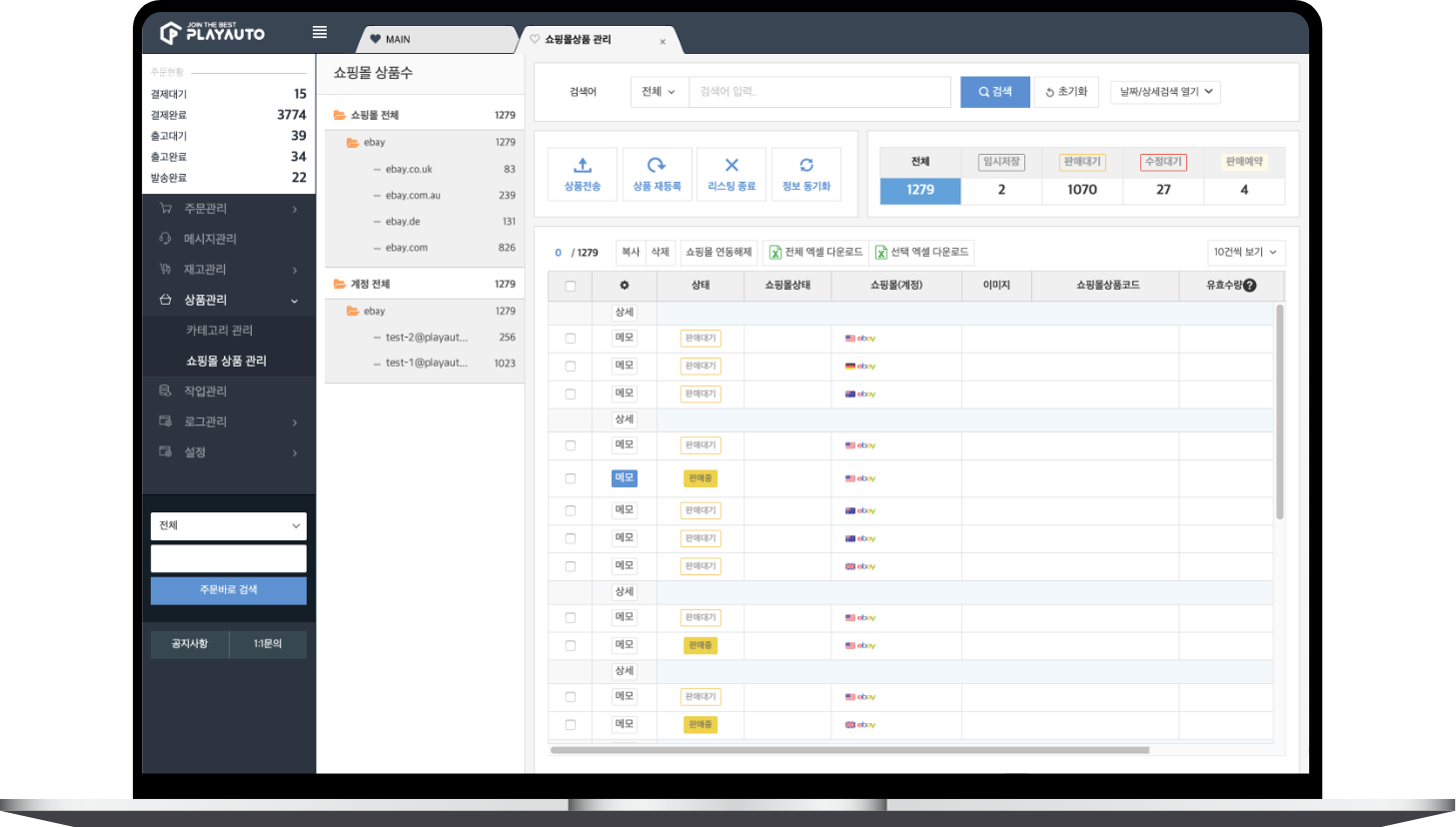The height and width of the screenshot is (827, 1456).
Task: Check the first product row checkbox
Action: tap(571, 339)
